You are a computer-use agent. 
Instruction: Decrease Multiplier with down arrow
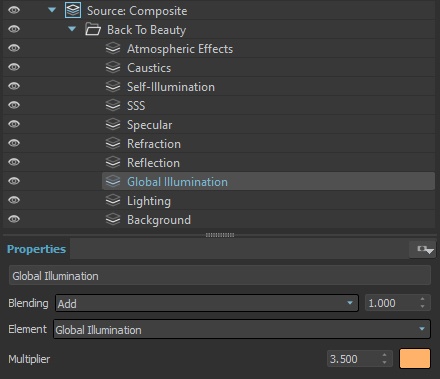(x=385, y=363)
